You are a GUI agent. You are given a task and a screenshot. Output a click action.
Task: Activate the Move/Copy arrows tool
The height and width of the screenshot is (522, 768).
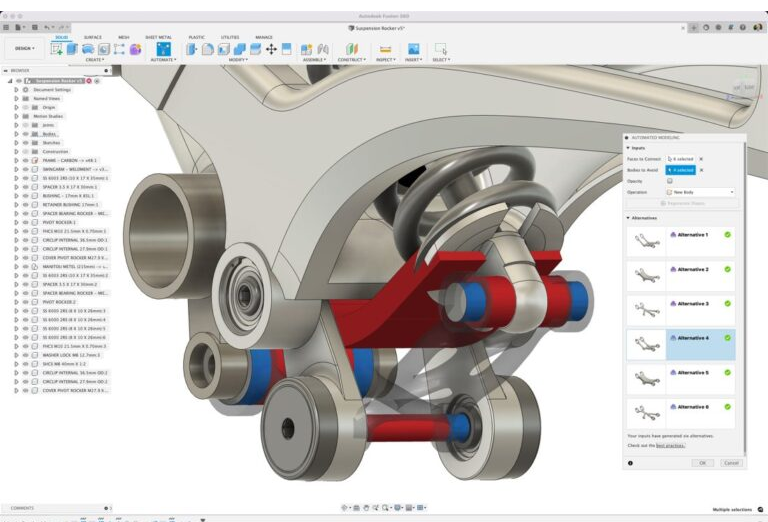[271, 49]
